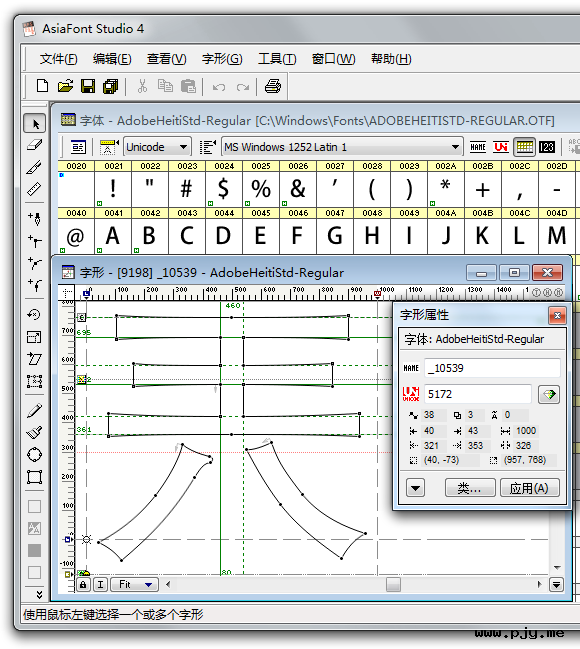This screenshot has width=580, height=649.
Task: Click the Redo arrow icon
Action: (x=243, y=87)
